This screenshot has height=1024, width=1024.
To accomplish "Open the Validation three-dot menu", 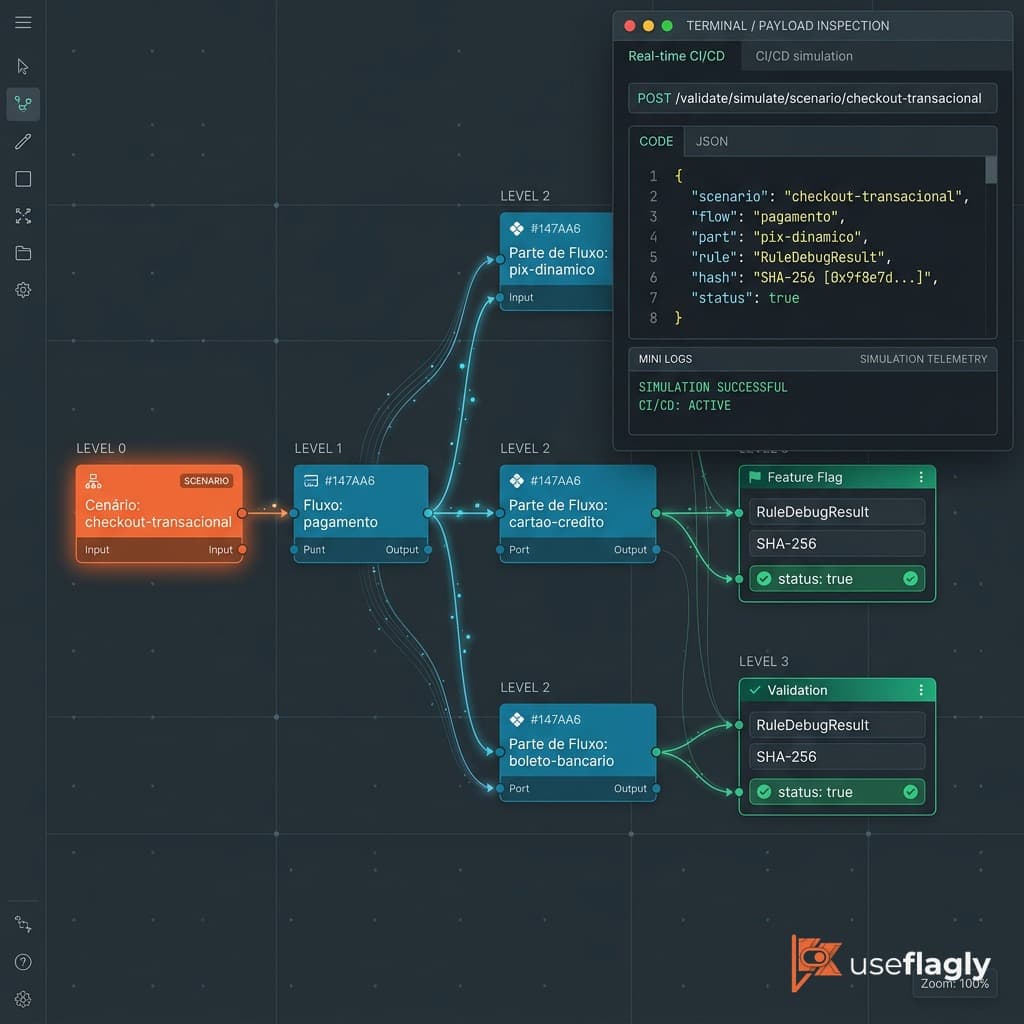I will tap(921, 690).
